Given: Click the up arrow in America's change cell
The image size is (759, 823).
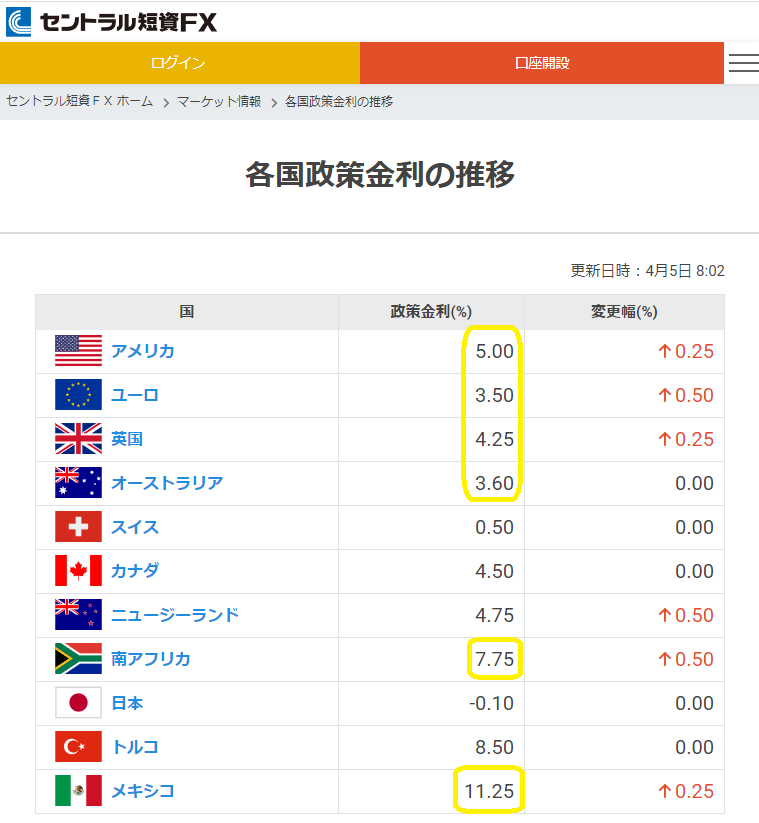Looking at the screenshot, I should (665, 351).
